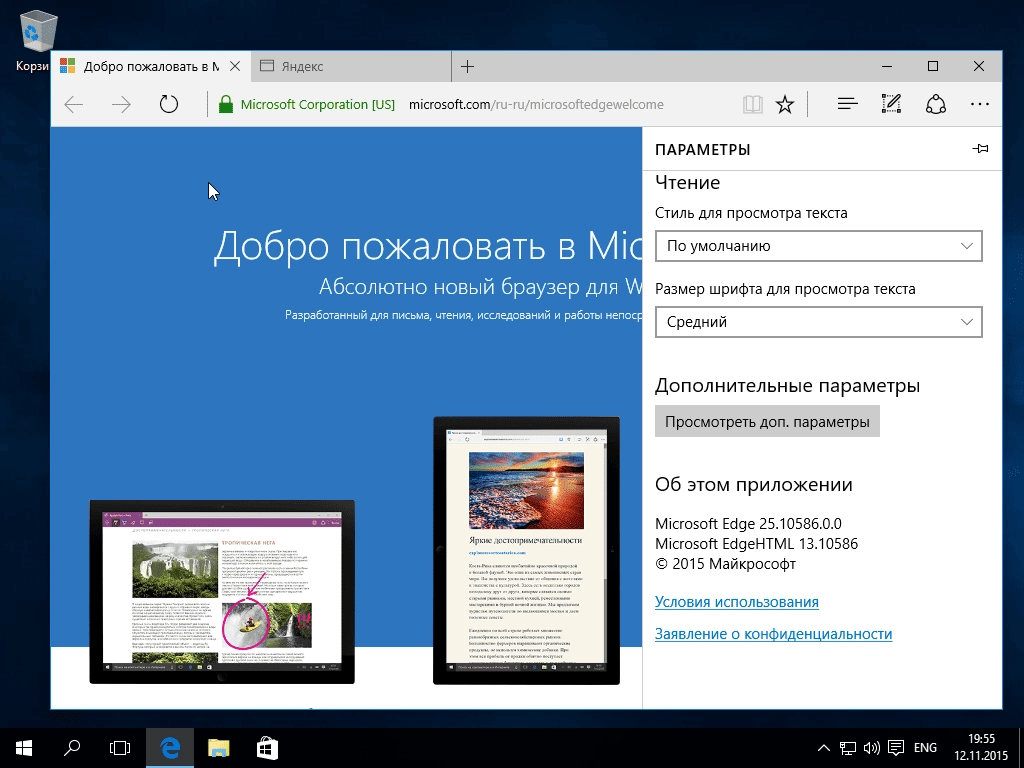This screenshot has width=1024, height=768.
Task: Show hidden tray icons chevron
Action: tap(824, 748)
